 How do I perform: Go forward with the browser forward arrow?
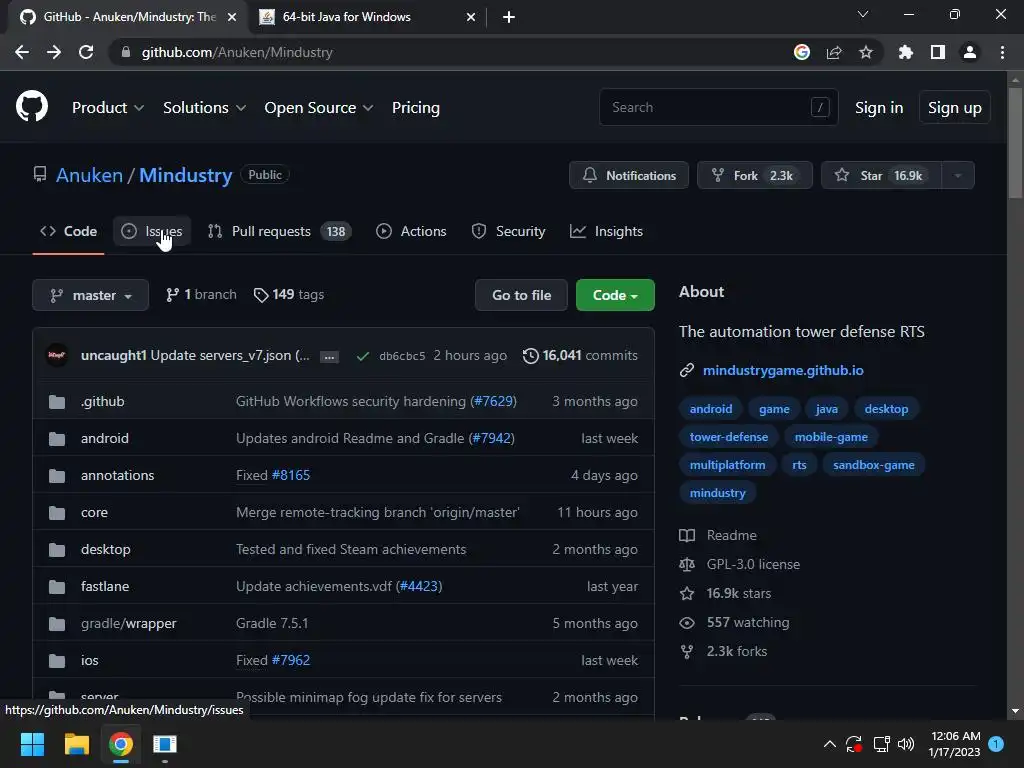(x=54, y=52)
